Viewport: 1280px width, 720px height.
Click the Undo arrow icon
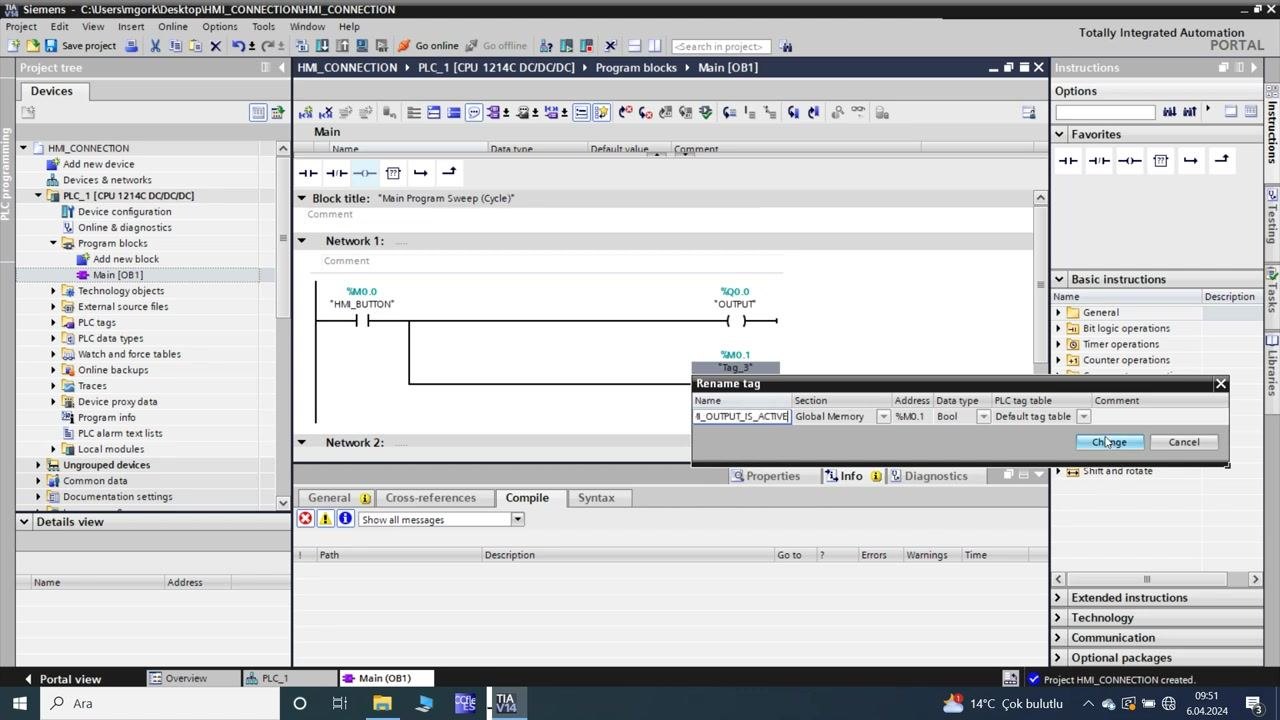238,46
